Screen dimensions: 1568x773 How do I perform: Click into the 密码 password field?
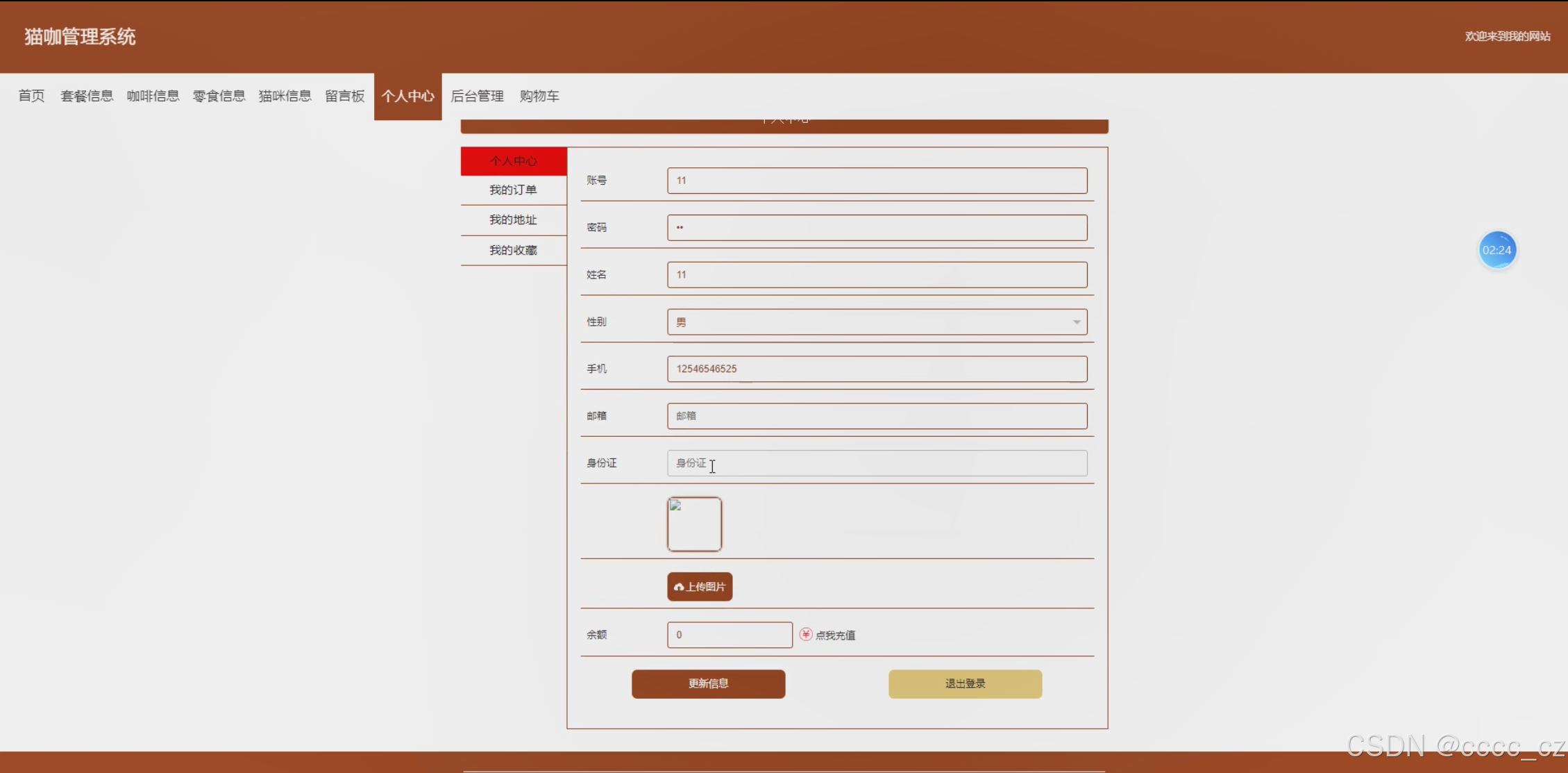[x=877, y=228]
